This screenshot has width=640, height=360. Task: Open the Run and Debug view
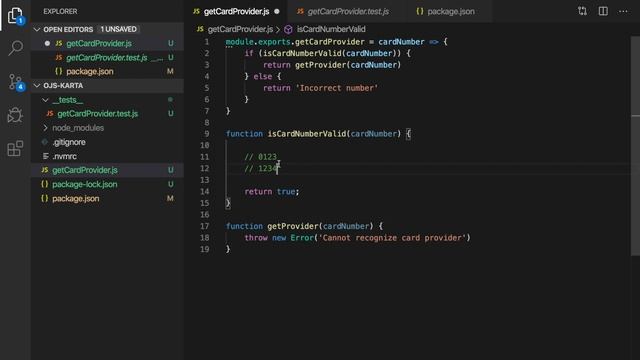15,115
